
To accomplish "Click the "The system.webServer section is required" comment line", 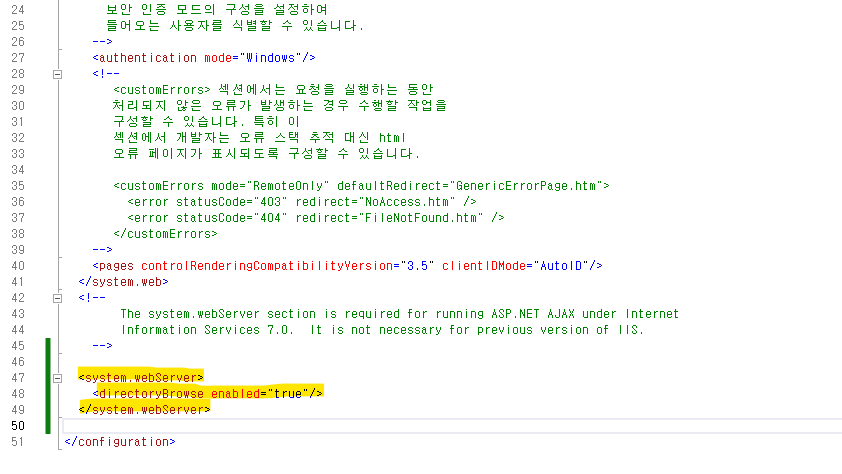I will point(400,313).
